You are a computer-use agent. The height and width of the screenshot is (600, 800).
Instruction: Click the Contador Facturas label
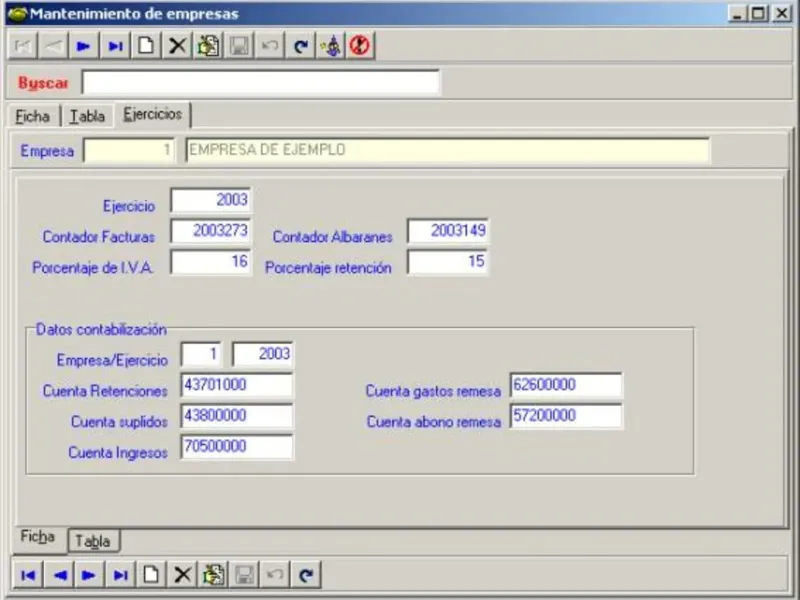tap(98, 237)
